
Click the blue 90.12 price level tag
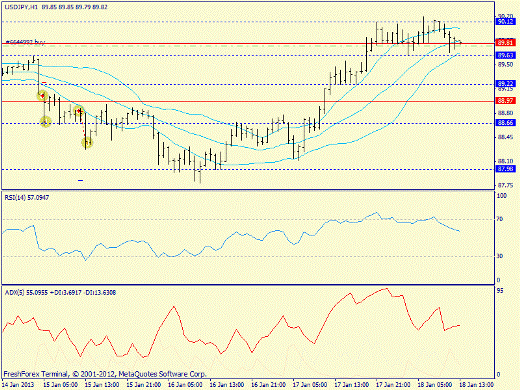coord(505,22)
